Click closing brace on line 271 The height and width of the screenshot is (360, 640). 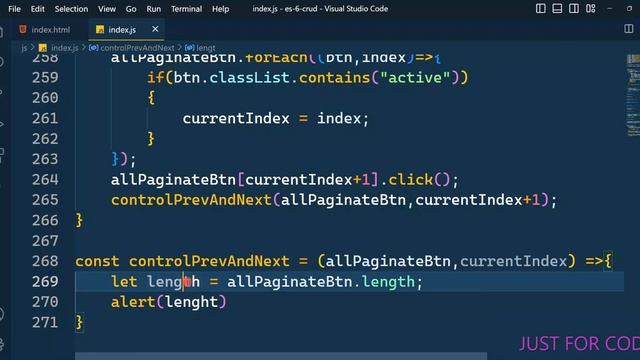[79, 322]
